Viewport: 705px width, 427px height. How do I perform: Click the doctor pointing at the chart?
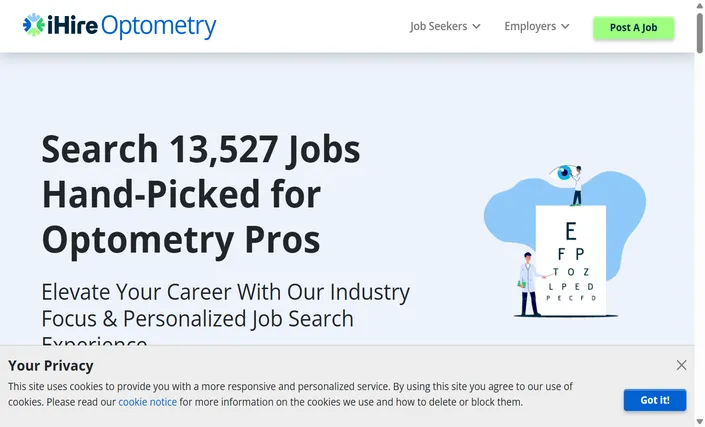(530, 284)
